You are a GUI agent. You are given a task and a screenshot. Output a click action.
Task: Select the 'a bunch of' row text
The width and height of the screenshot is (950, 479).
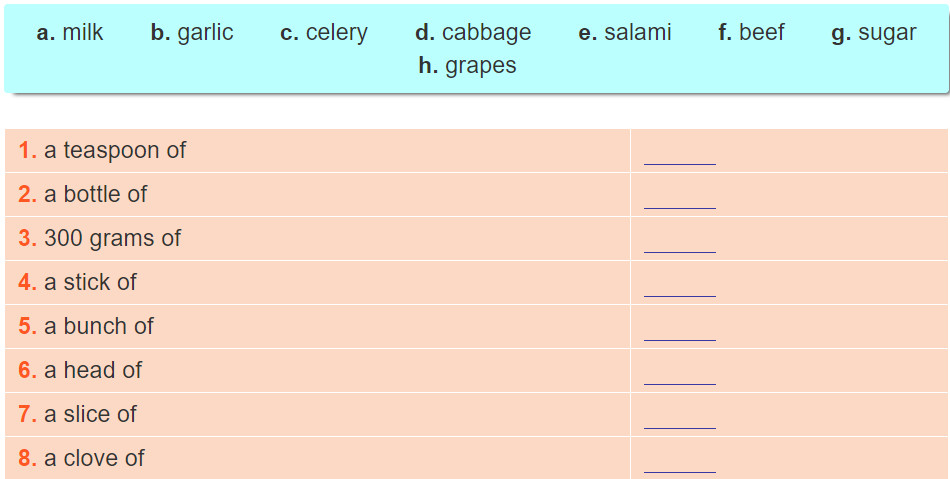click(98, 327)
